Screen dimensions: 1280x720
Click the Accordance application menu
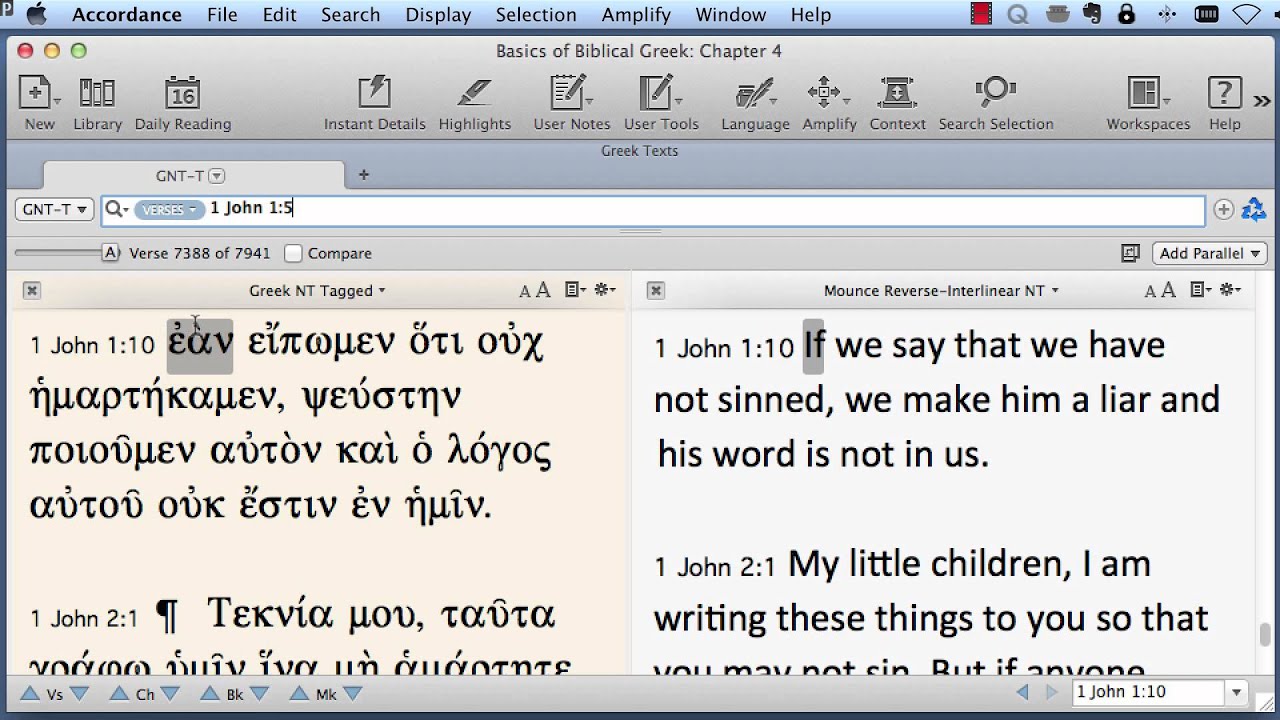pyautogui.click(x=127, y=15)
